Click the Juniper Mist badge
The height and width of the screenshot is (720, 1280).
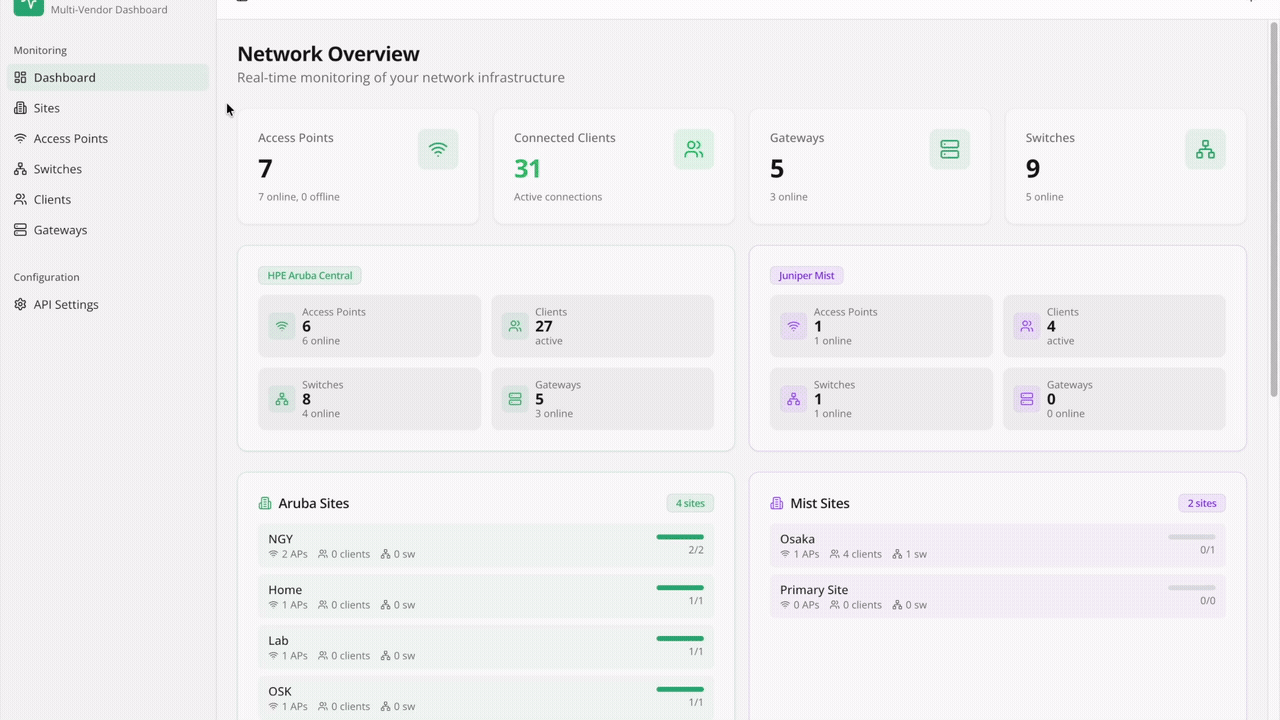click(807, 275)
